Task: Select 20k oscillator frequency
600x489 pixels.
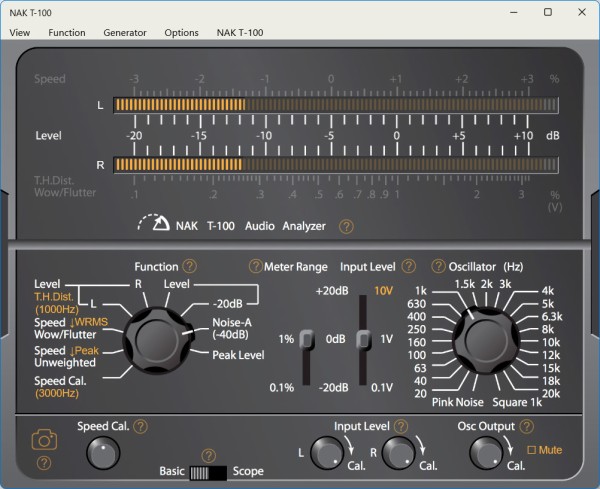Action: pyautogui.click(x=551, y=393)
